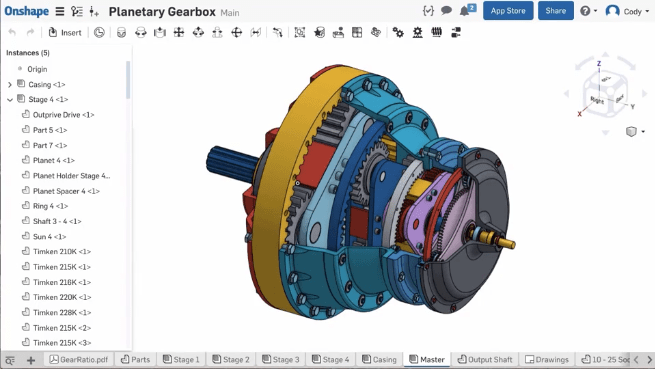Expand the Casing <1> tree node
Screen dimensions: 655x369
pyautogui.click(x=10, y=84)
